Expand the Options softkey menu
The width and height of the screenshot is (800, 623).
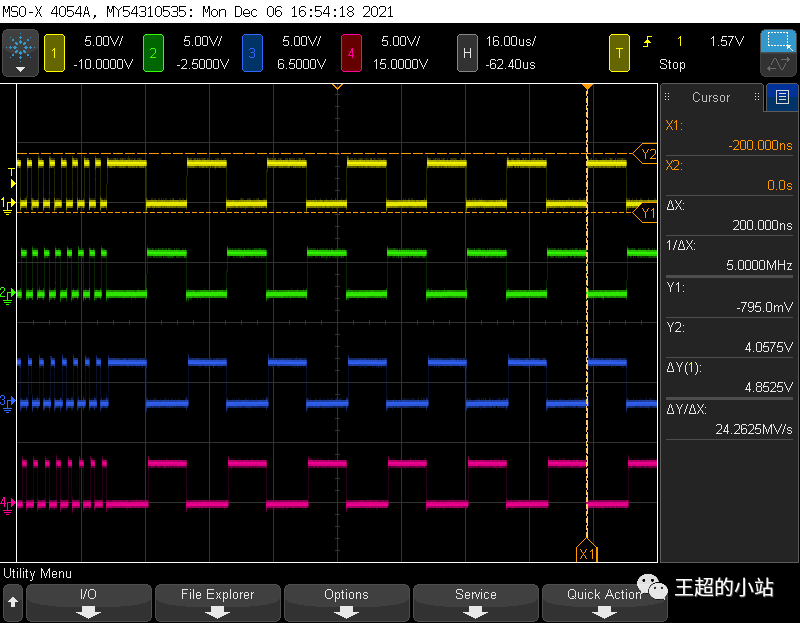tap(346, 603)
